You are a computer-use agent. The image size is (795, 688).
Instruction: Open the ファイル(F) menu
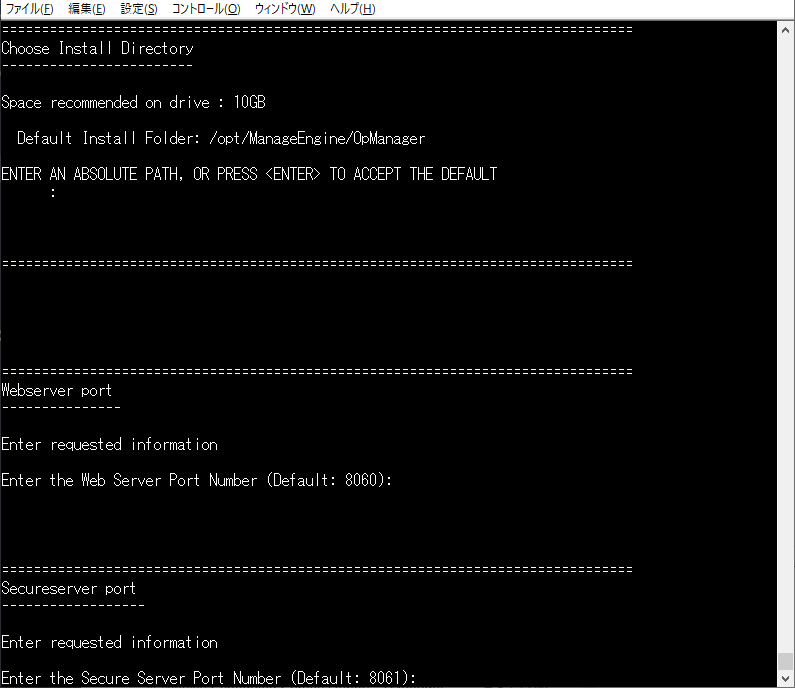30,9
